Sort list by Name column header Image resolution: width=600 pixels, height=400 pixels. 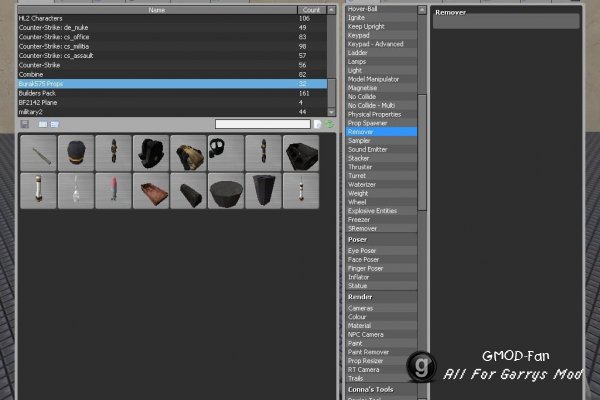tap(157, 10)
